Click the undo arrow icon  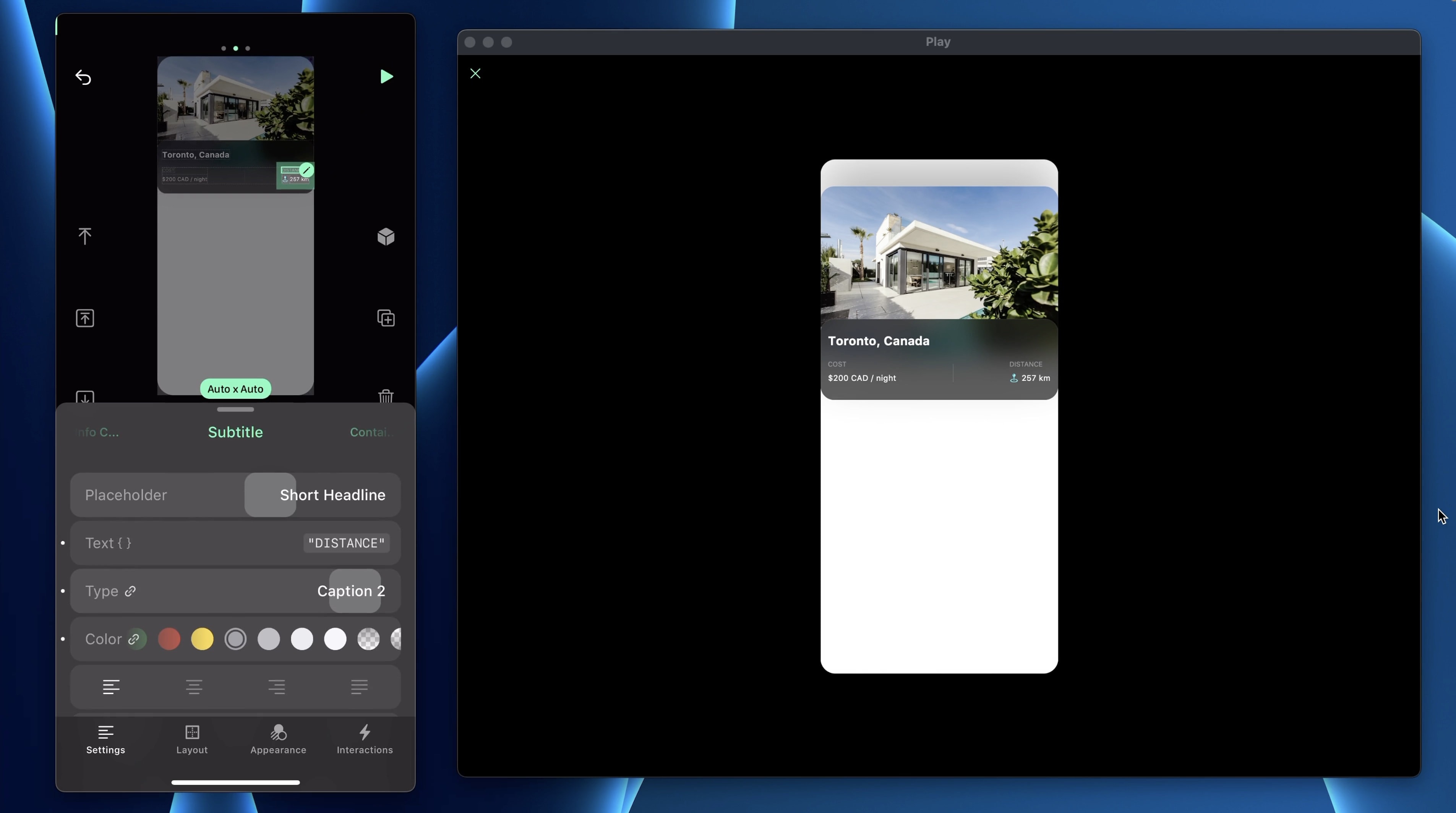click(x=83, y=77)
